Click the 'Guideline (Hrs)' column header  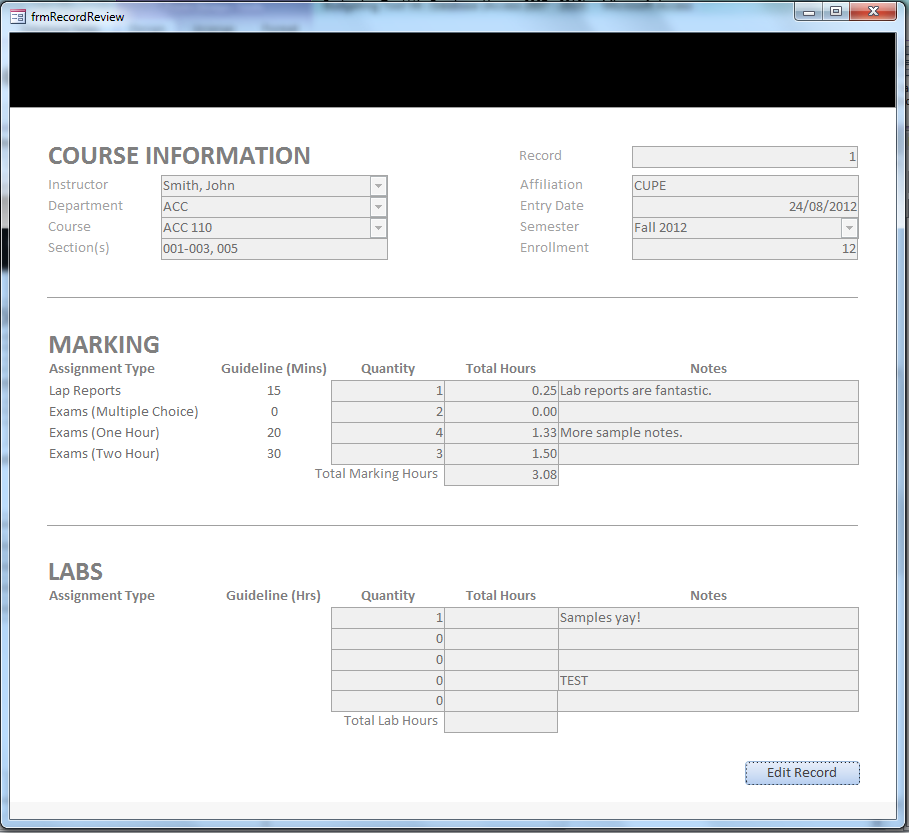[x=273, y=596]
